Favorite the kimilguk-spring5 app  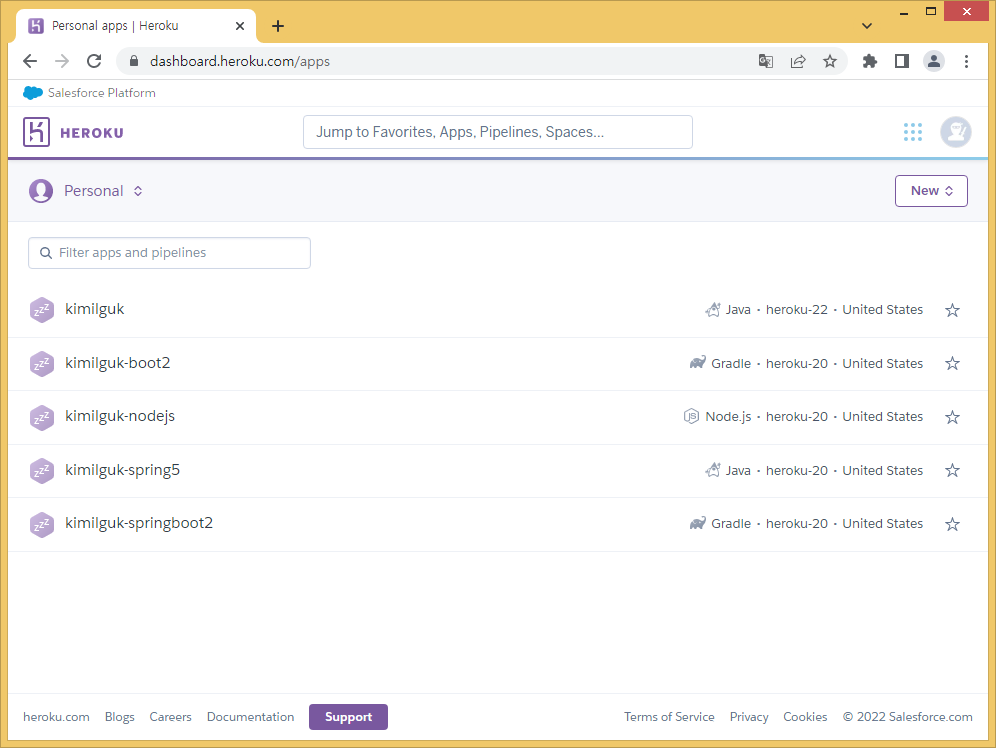tap(952, 471)
